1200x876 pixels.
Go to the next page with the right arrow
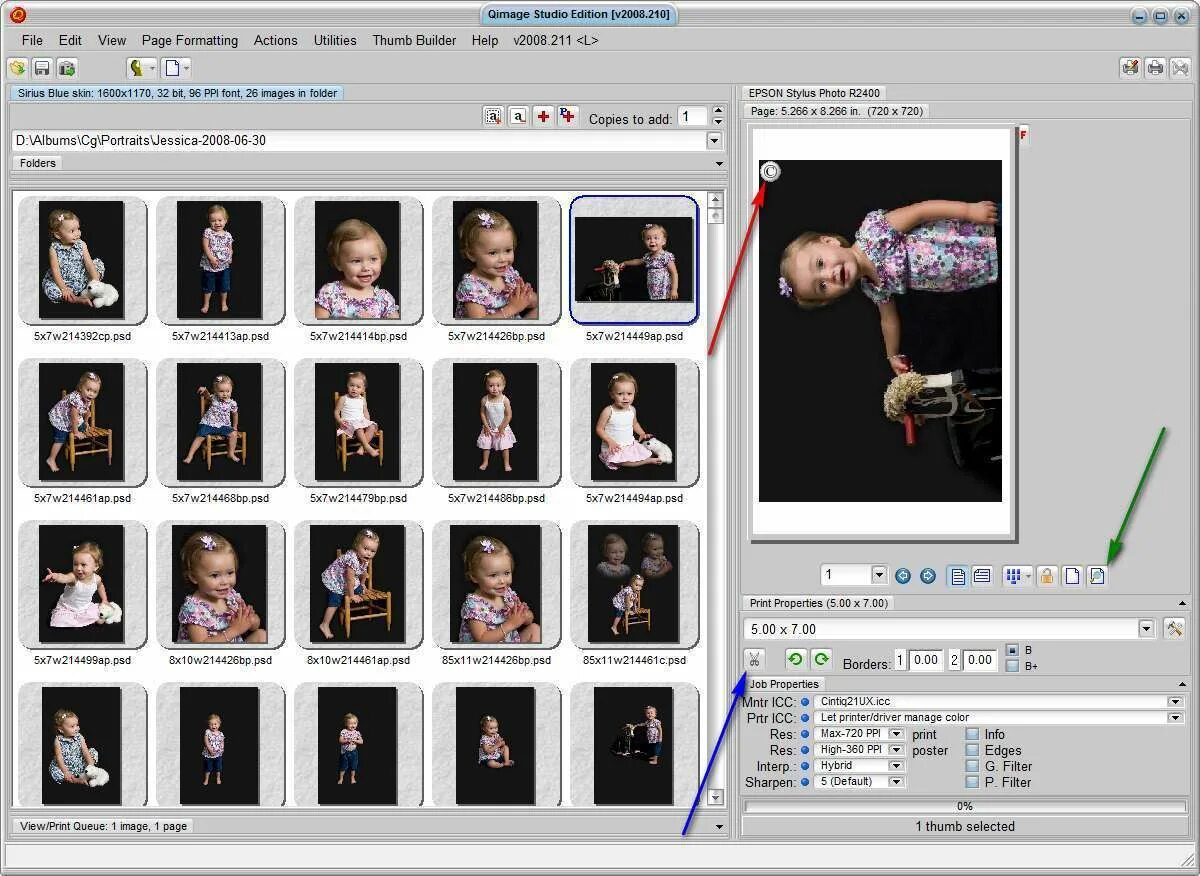click(x=928, y=576)
